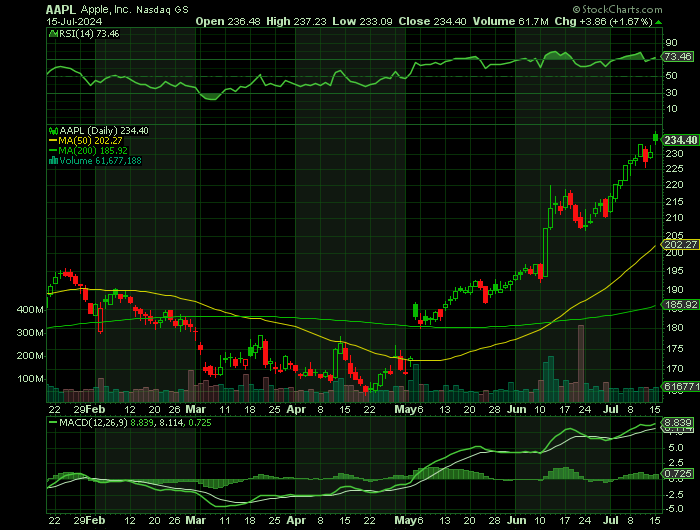The height and width of the screenshot is (530, 700).
Task: Click the 400M volume axis label
Action: pos(30,310)
